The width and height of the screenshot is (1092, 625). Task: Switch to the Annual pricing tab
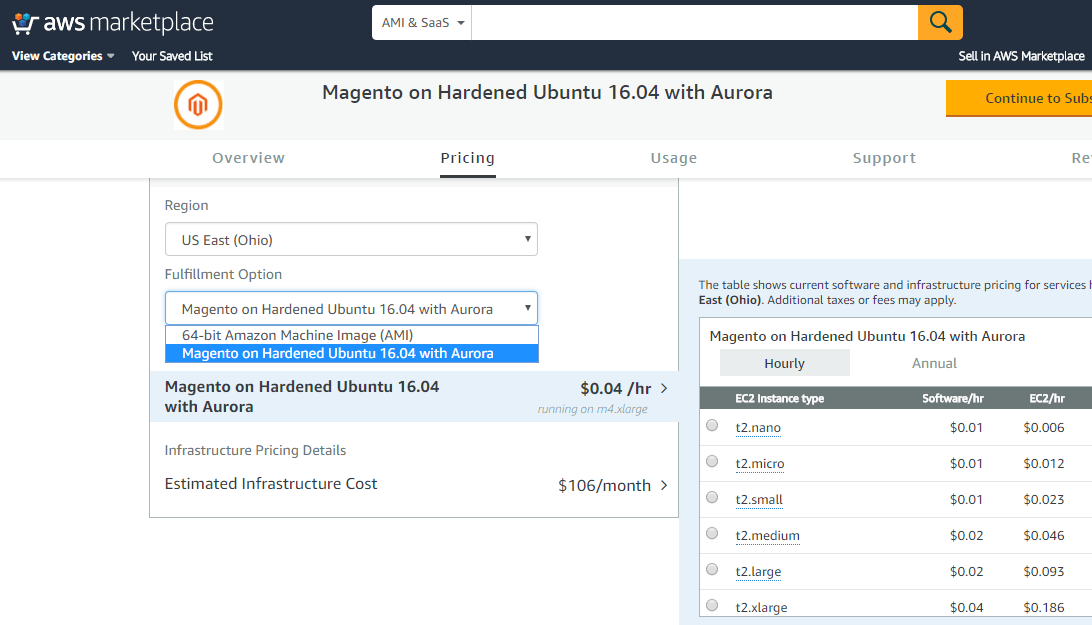pos(934,363)
